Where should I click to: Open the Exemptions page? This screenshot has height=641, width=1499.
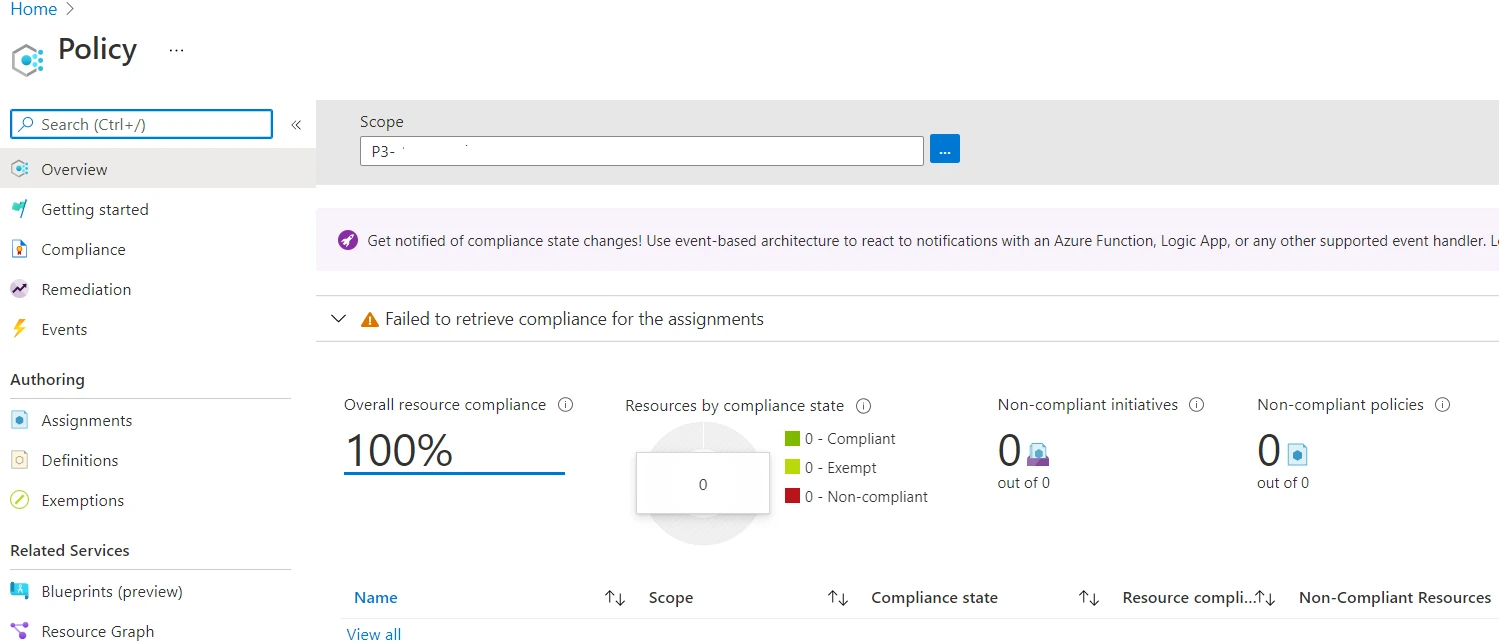pyautogui.click(x=82, y=500)
